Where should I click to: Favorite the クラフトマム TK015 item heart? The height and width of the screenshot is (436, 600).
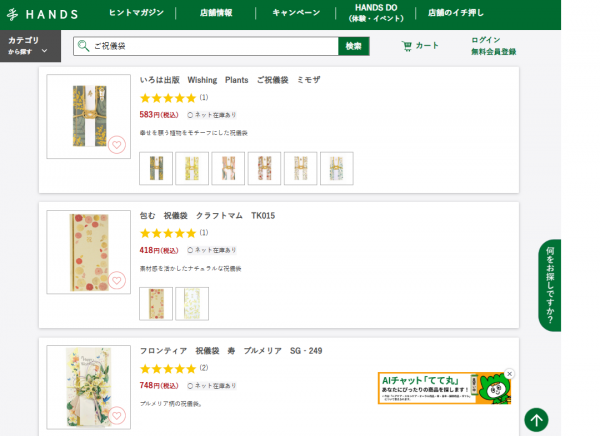point(117,281)
